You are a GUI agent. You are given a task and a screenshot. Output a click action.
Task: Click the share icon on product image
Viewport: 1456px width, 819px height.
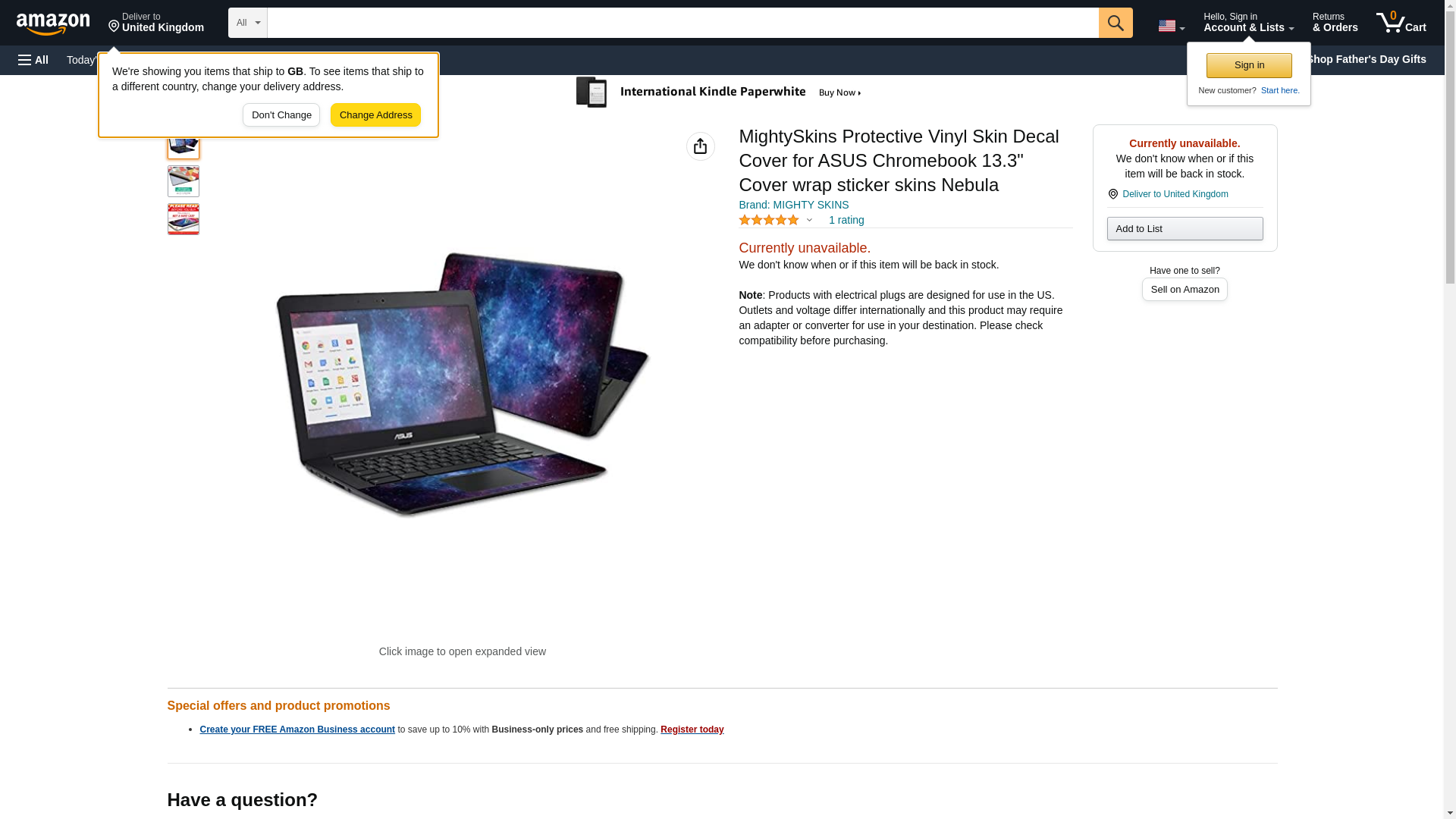(x=700, y=146)
